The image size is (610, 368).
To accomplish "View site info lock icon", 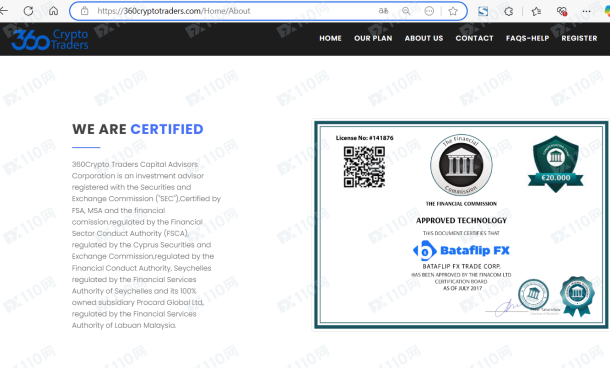I will tap(84, 11).
